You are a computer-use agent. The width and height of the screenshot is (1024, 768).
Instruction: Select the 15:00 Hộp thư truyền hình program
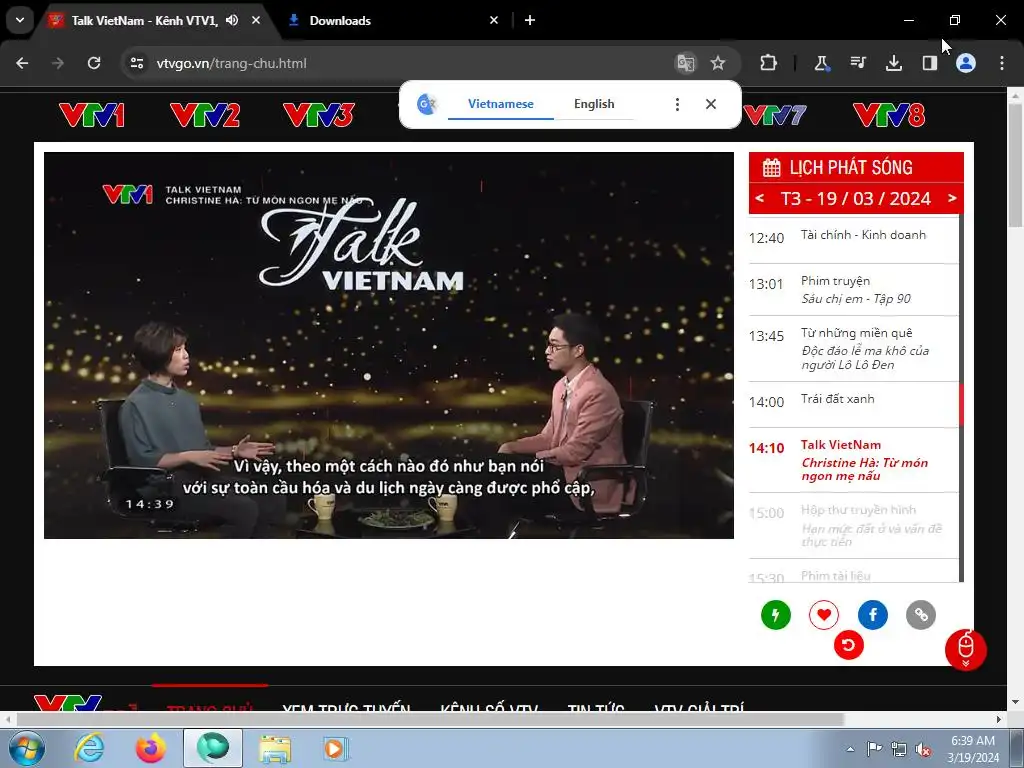click(x=853, y=526)
